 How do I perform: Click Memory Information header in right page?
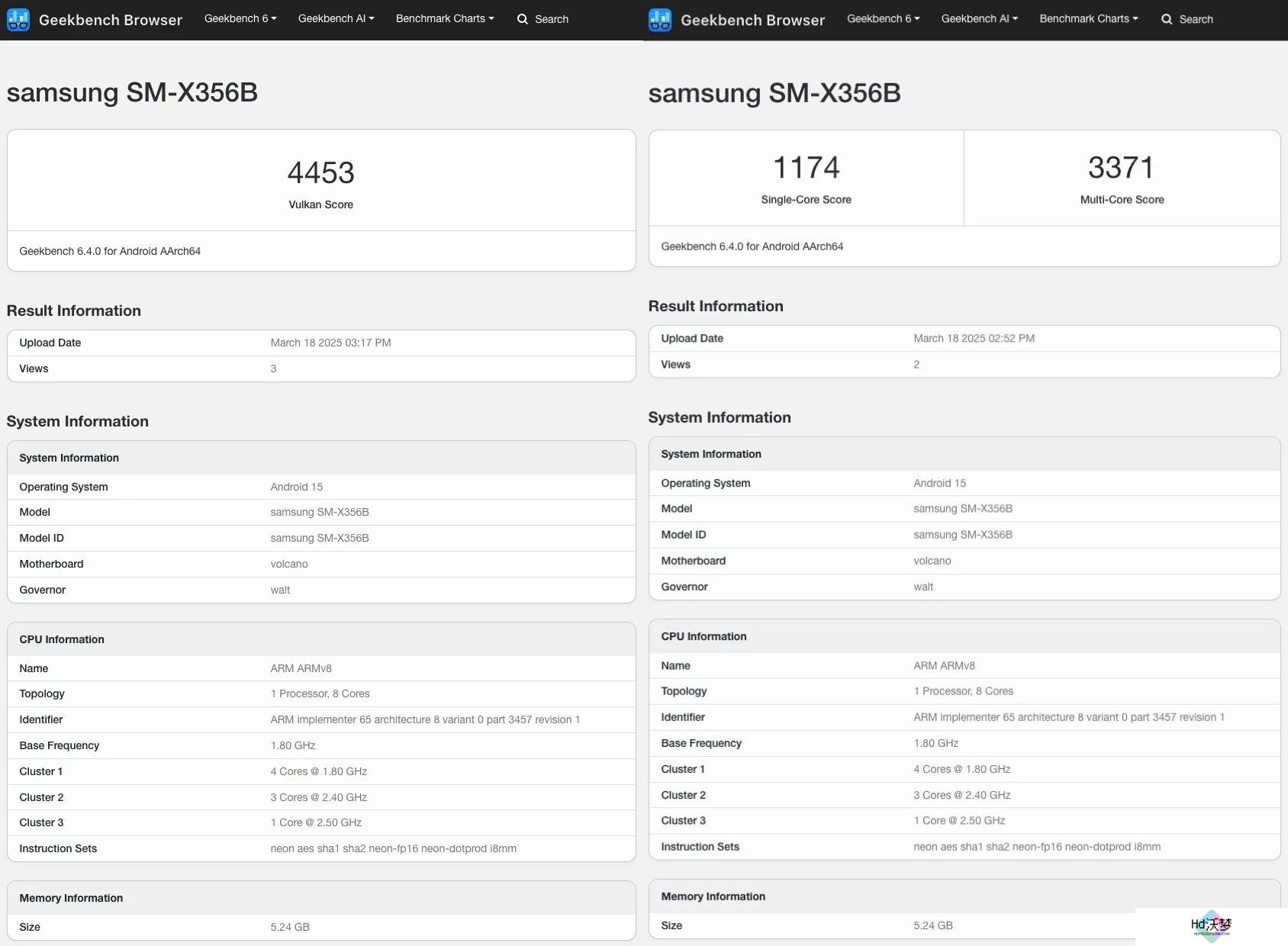pos(713,896)
